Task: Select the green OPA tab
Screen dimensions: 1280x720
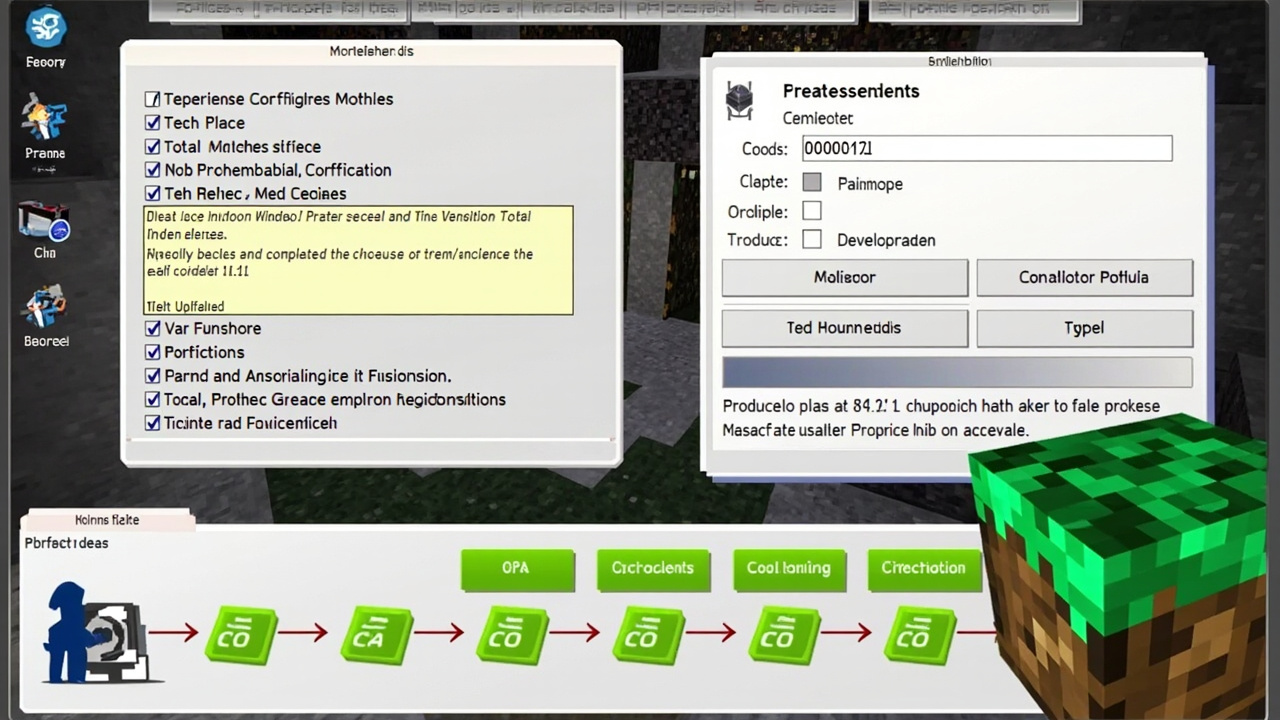Action: 517,569
